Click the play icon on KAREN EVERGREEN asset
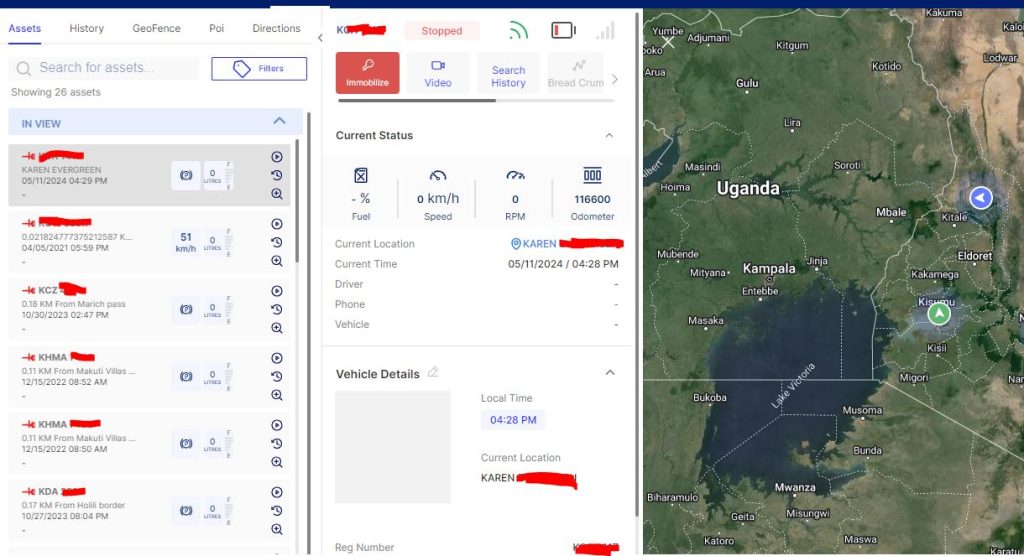This screenshot has height=556, width=1024. click(x=277, y=157)
